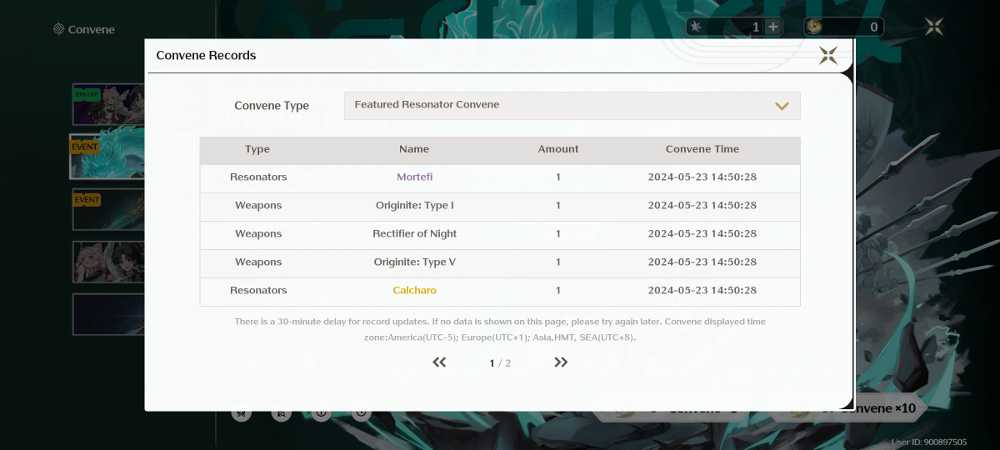Click the Amount column header

[558, 149]
